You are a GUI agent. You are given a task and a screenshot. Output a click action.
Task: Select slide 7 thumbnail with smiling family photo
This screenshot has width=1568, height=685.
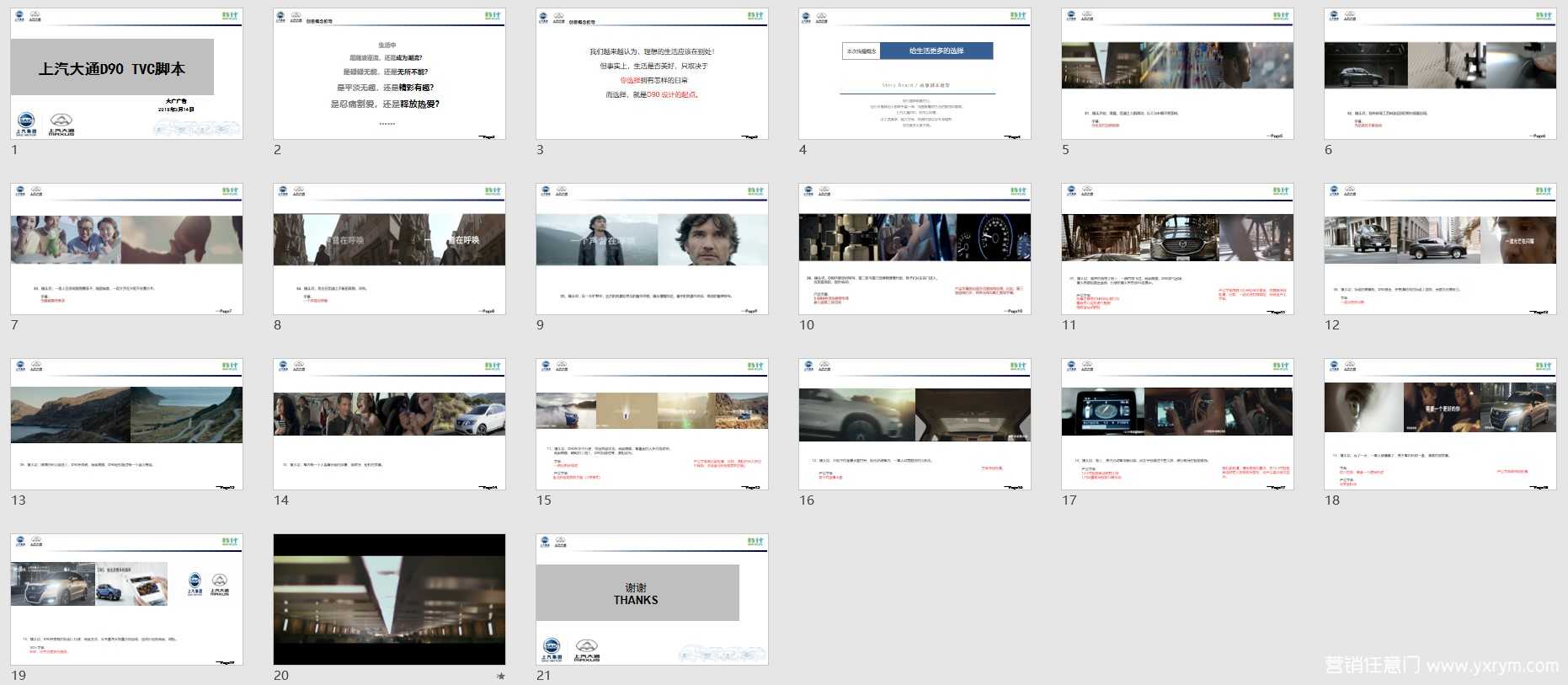[127, 249]
